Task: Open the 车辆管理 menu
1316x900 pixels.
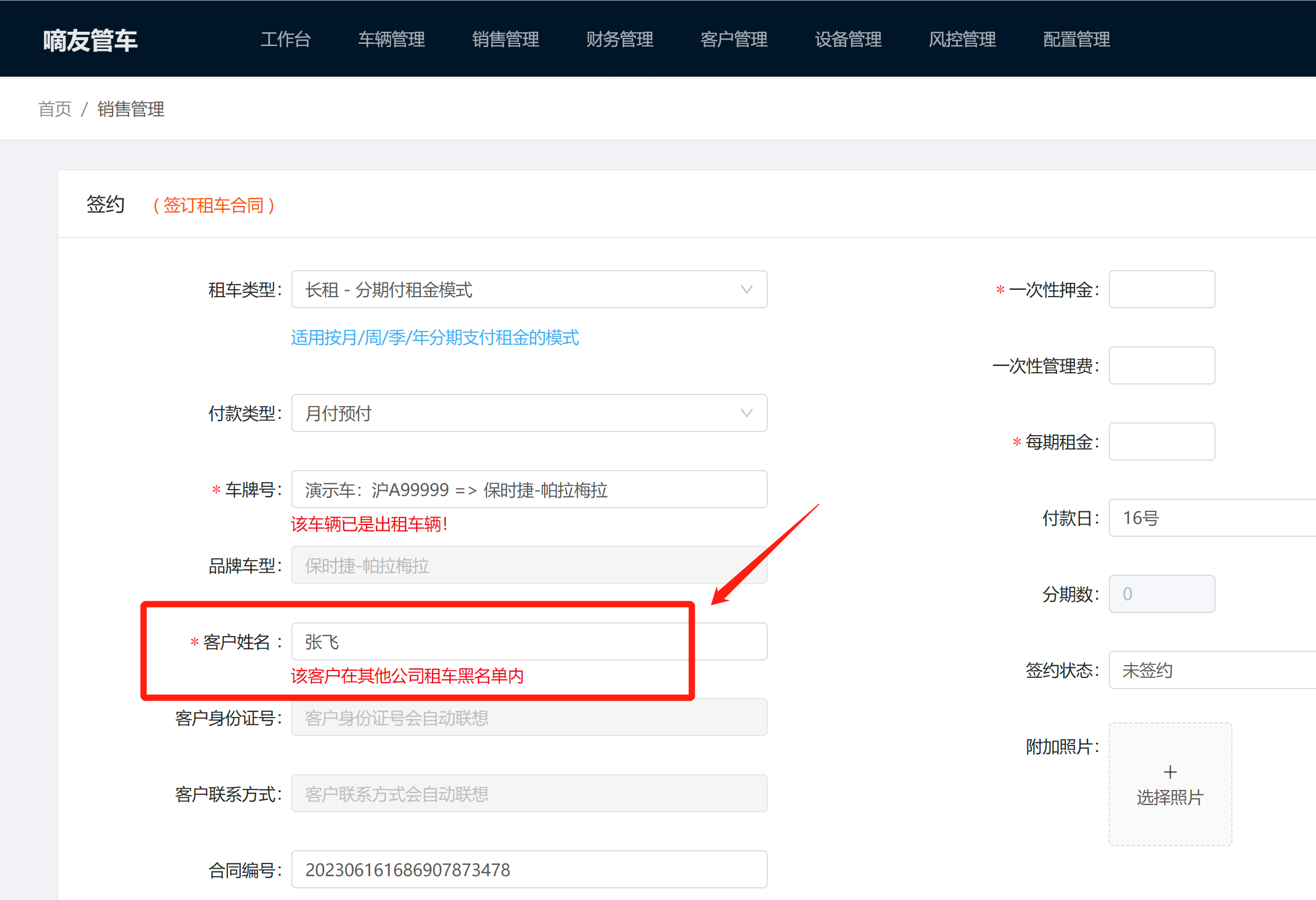Action: pos(391,39)
